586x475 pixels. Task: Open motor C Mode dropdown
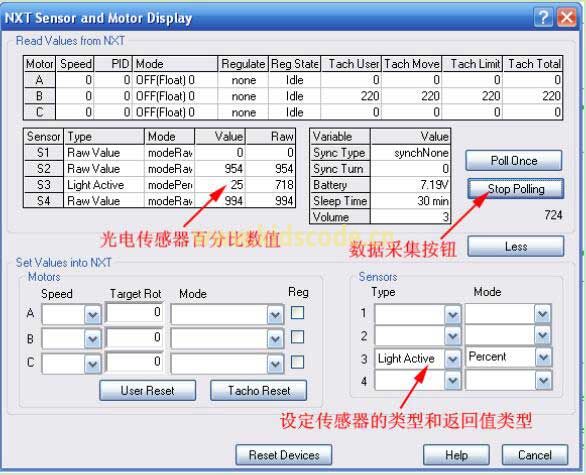[x=275, y=364]
